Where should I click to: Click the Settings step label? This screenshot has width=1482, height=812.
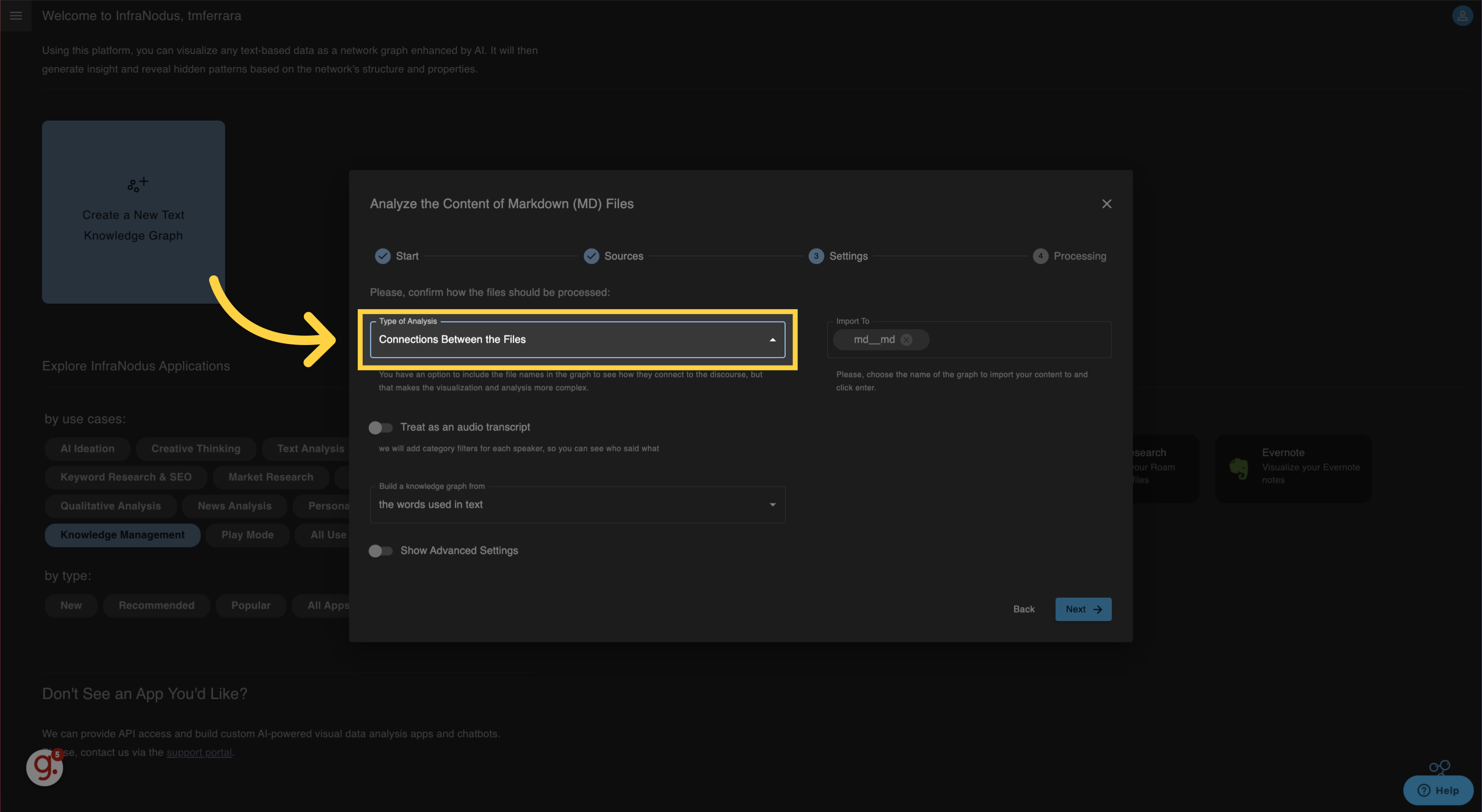[x=848, y=256]
